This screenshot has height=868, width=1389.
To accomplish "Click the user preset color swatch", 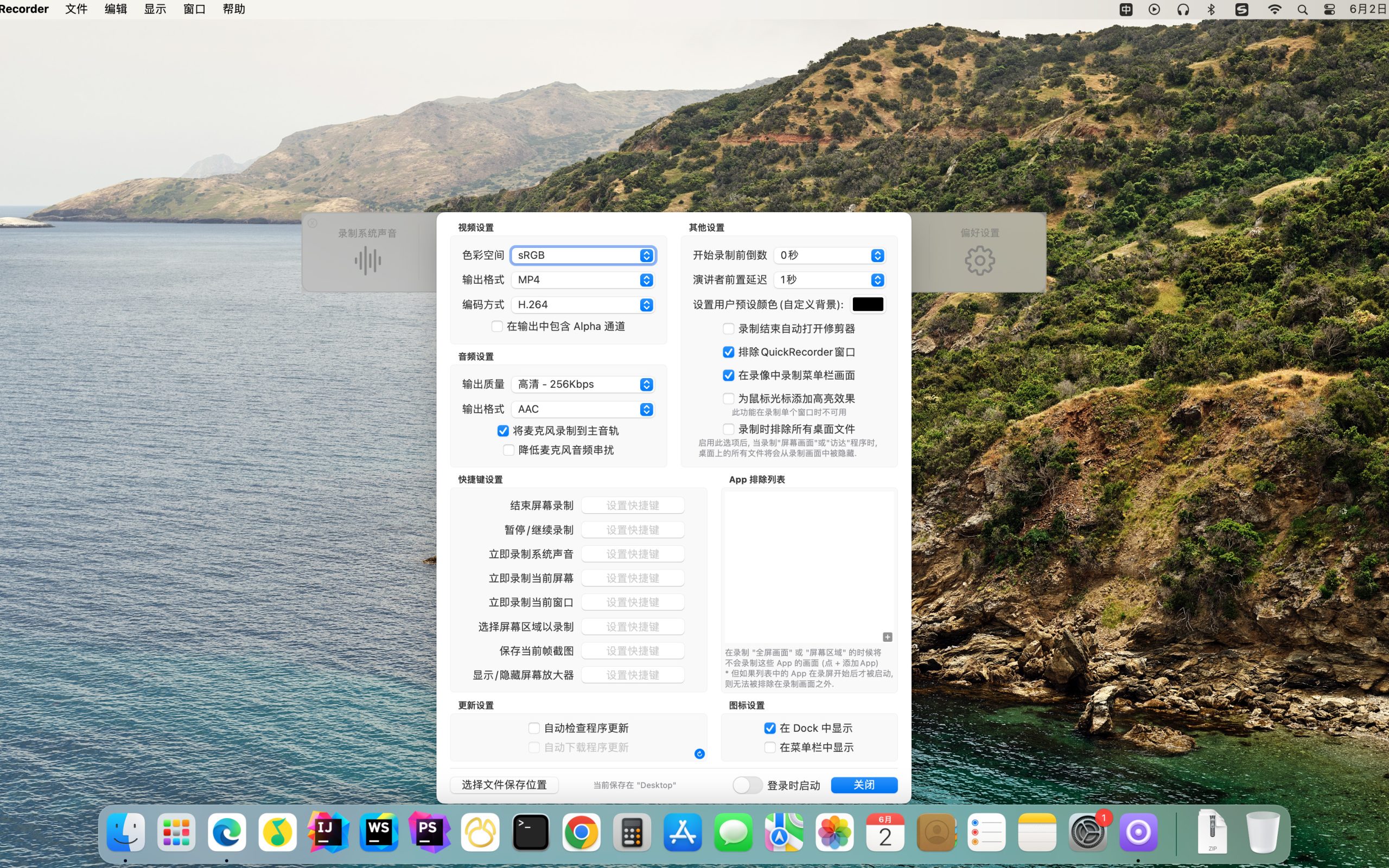I will pos(868,304).
